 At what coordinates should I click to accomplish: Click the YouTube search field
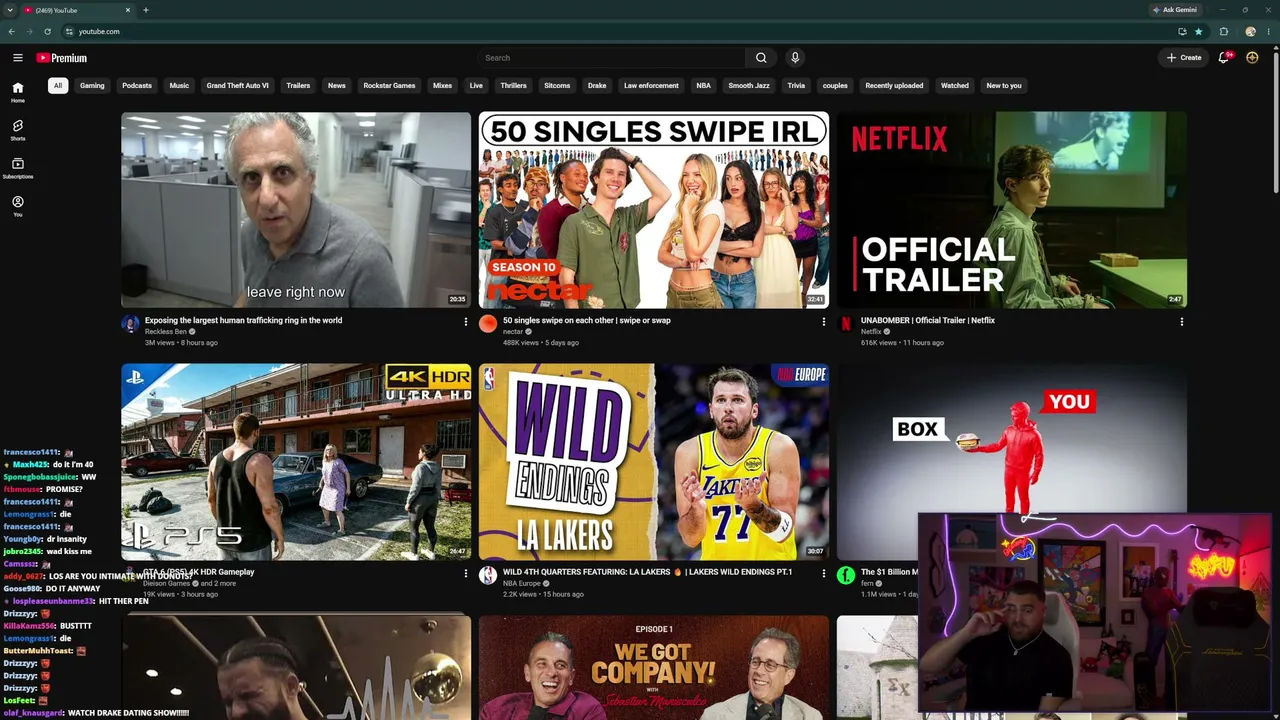click(611, 58)
